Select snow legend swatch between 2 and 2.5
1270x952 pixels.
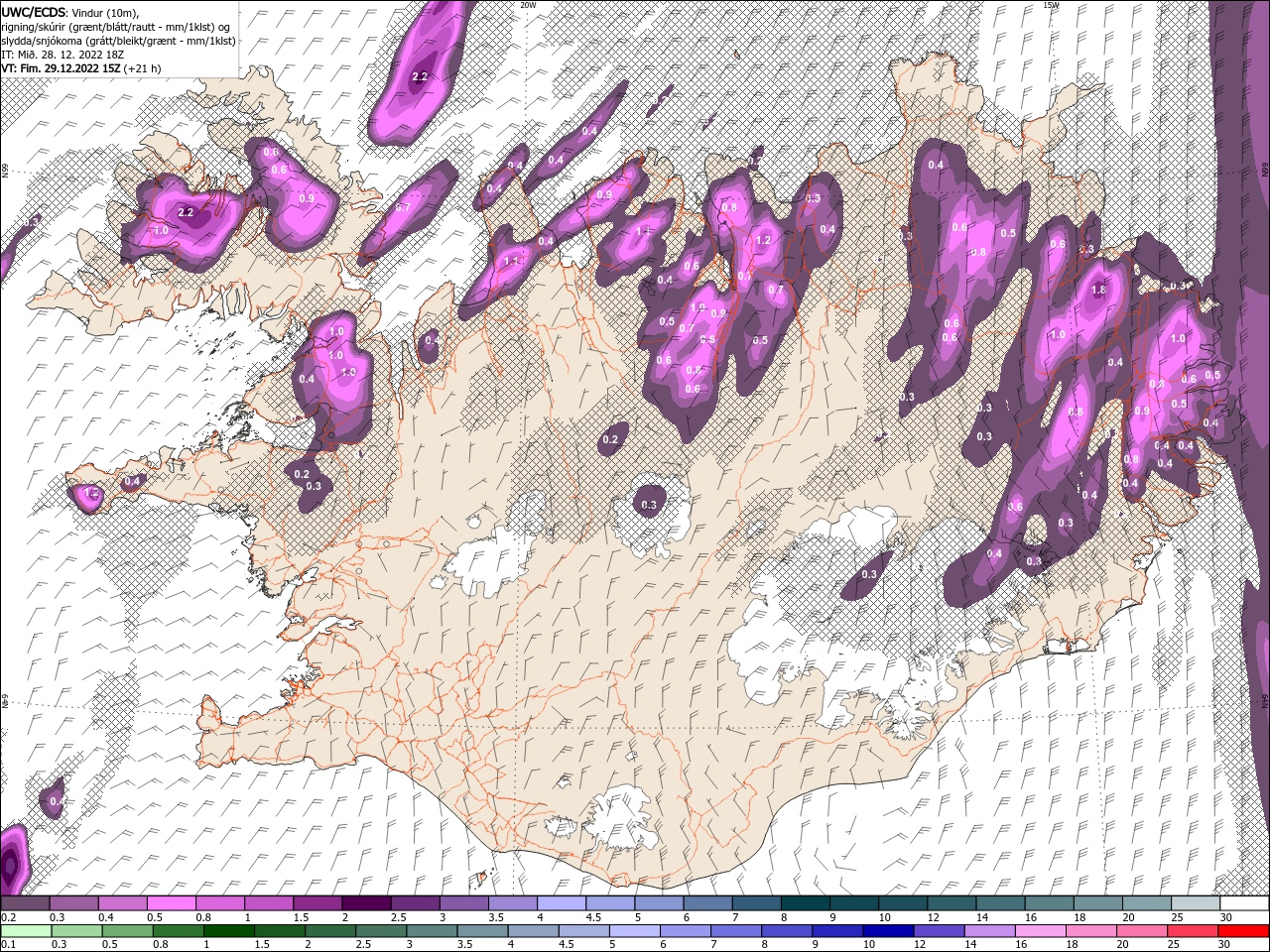point(366,903)
